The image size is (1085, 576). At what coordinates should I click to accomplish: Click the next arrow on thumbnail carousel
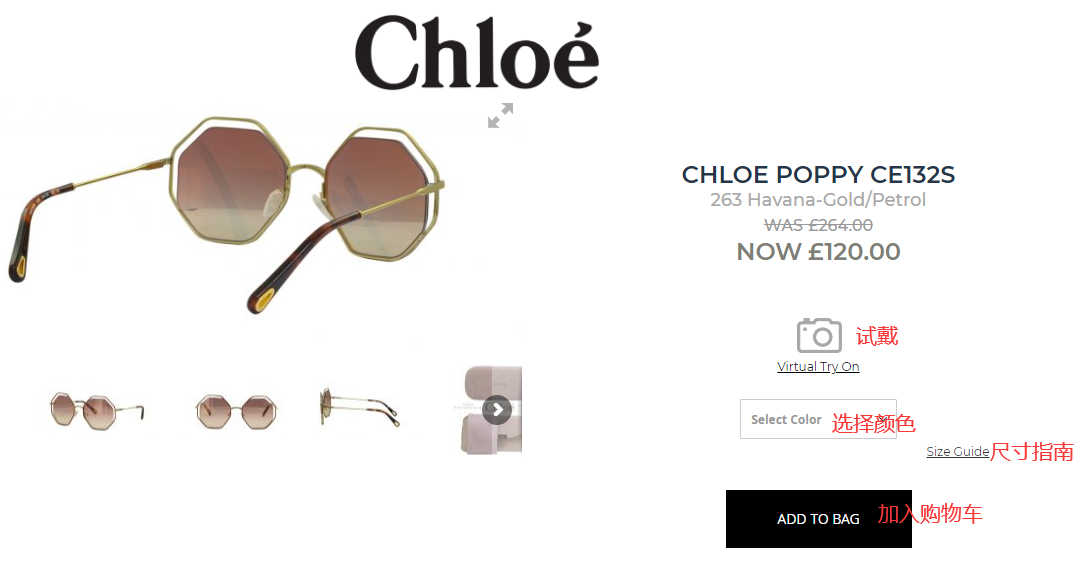point(497,410)
